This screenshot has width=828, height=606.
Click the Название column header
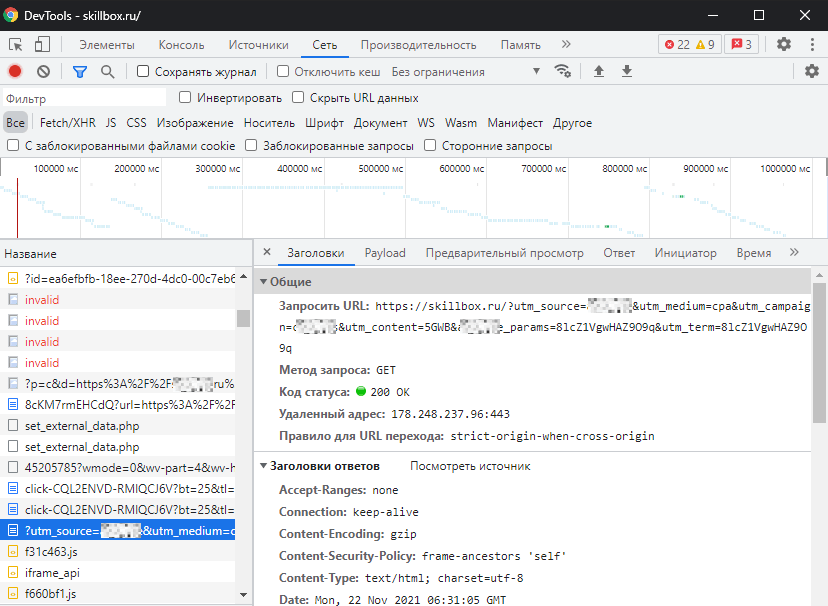(x=126, y=254)
